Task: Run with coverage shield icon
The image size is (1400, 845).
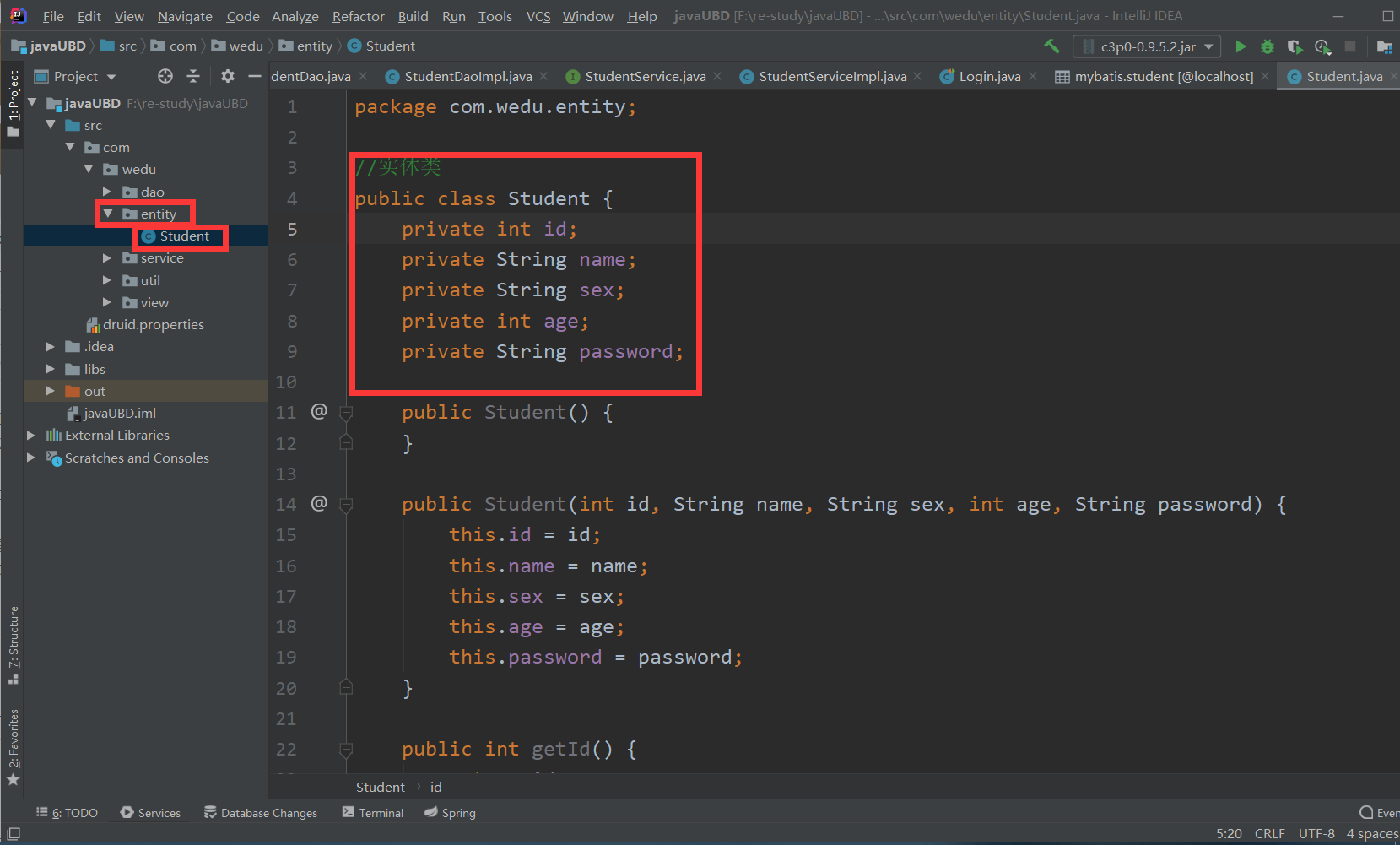Action: 1295,46
